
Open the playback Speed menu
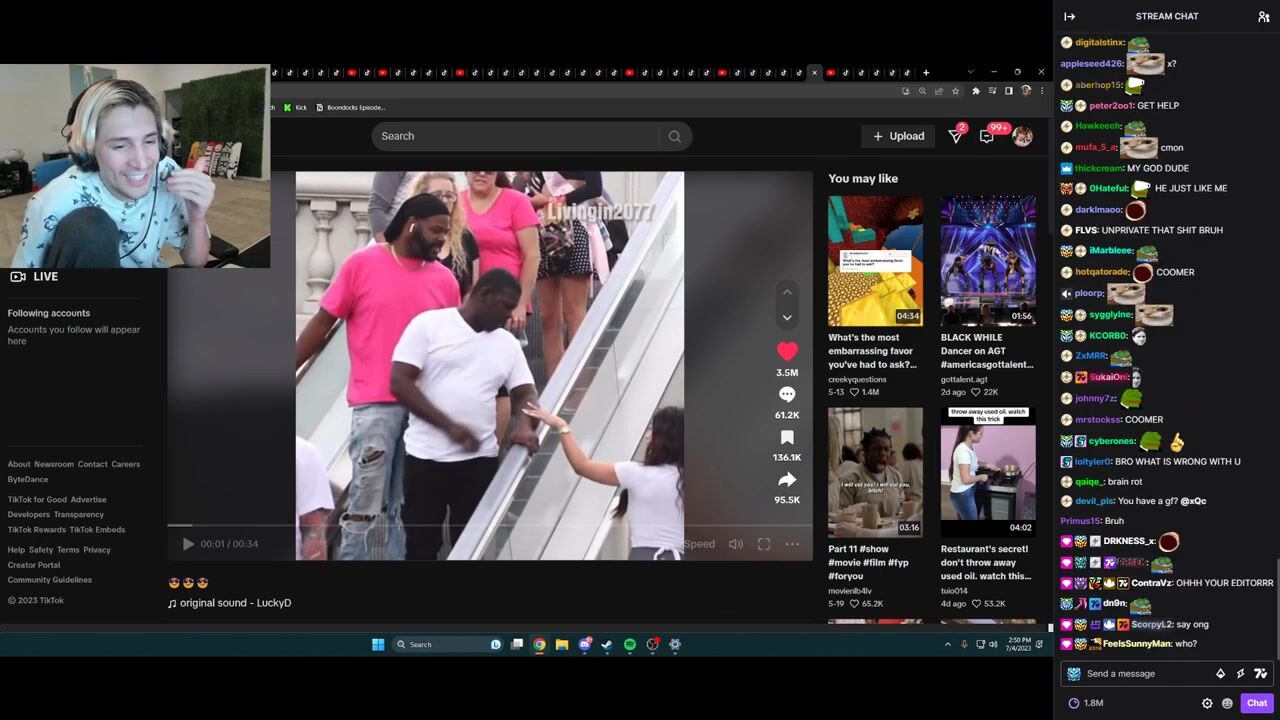coord(699,544)
